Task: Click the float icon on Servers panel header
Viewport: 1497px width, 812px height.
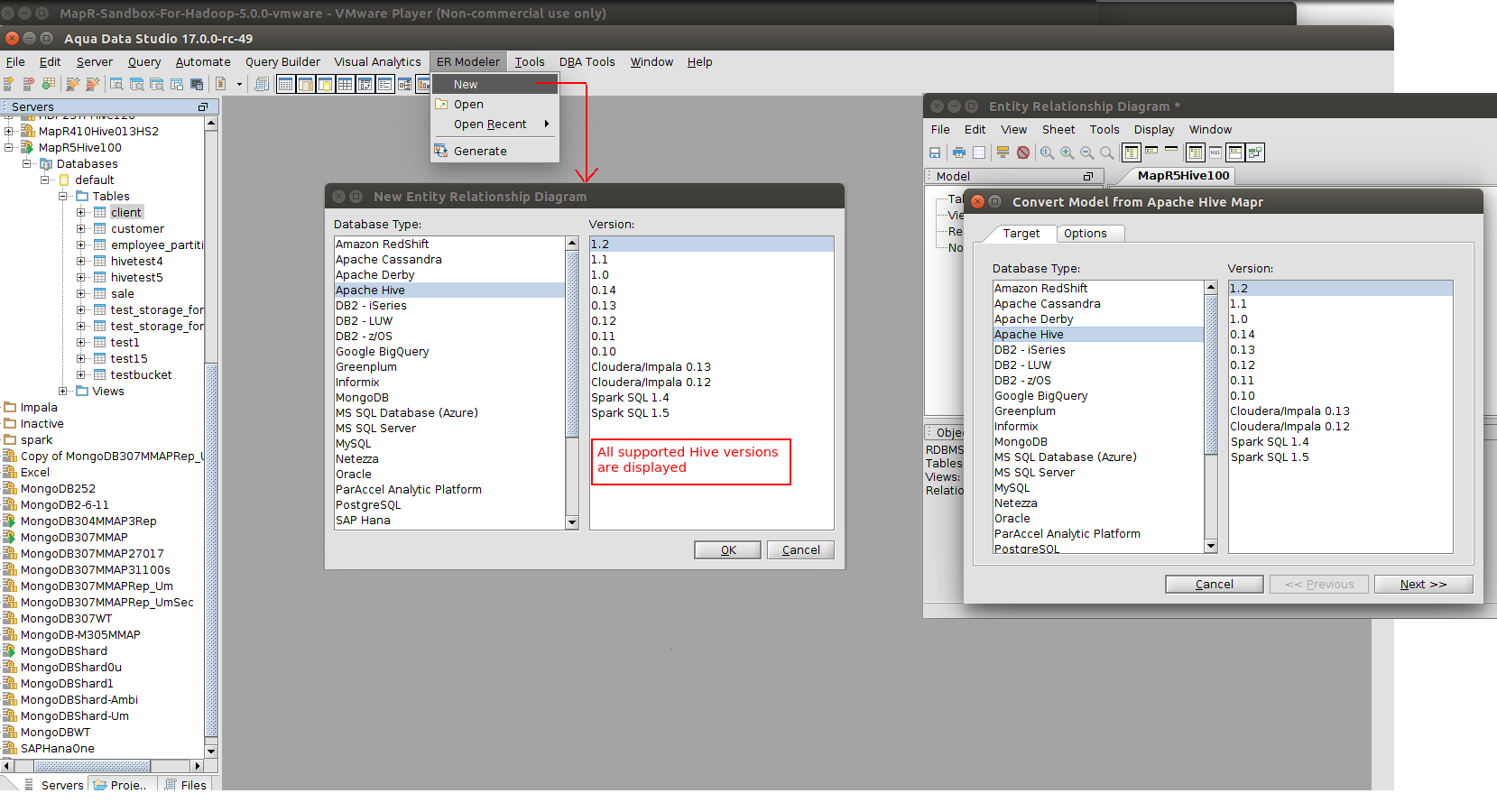Action: point(203,106)
